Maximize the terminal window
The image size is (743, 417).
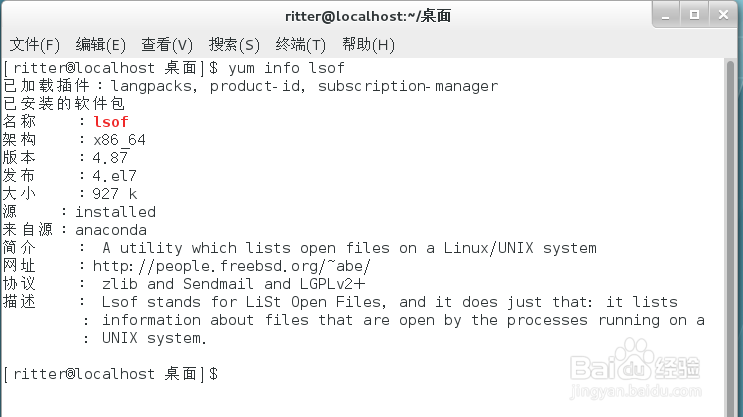[x=694, y=15]
